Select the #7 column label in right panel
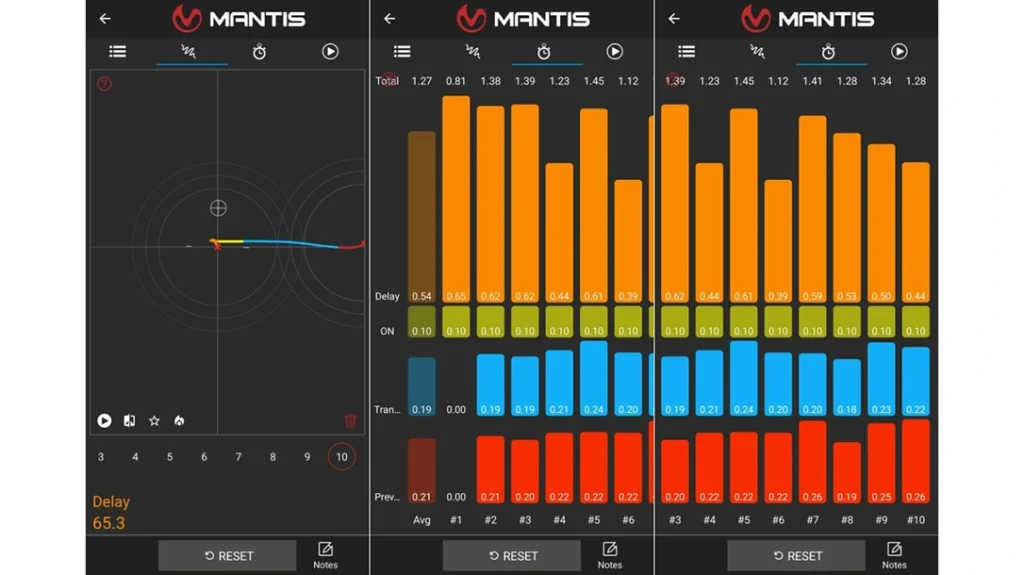 812,520
